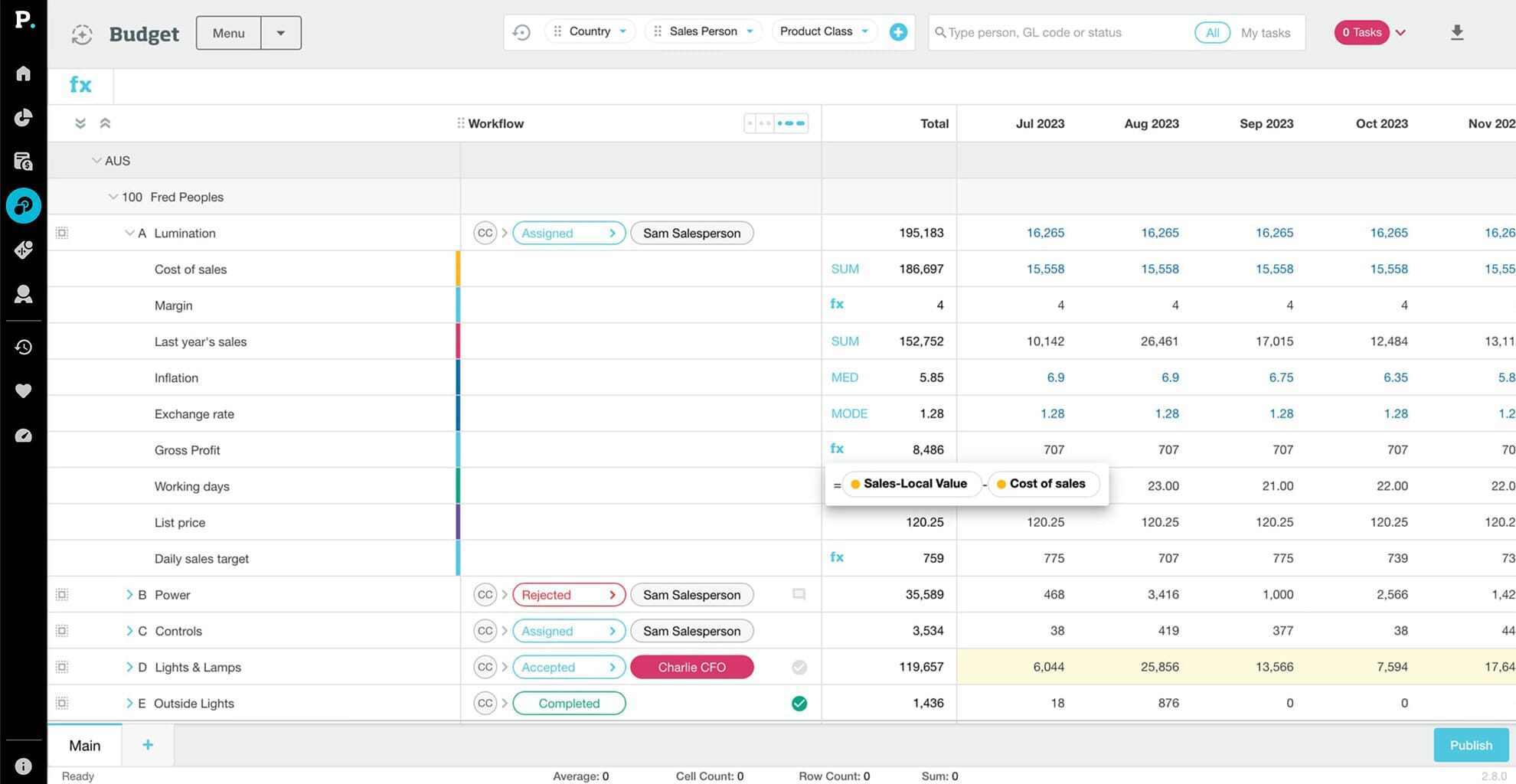
Task: Collapse the AUS group
Action: point(96,161)
